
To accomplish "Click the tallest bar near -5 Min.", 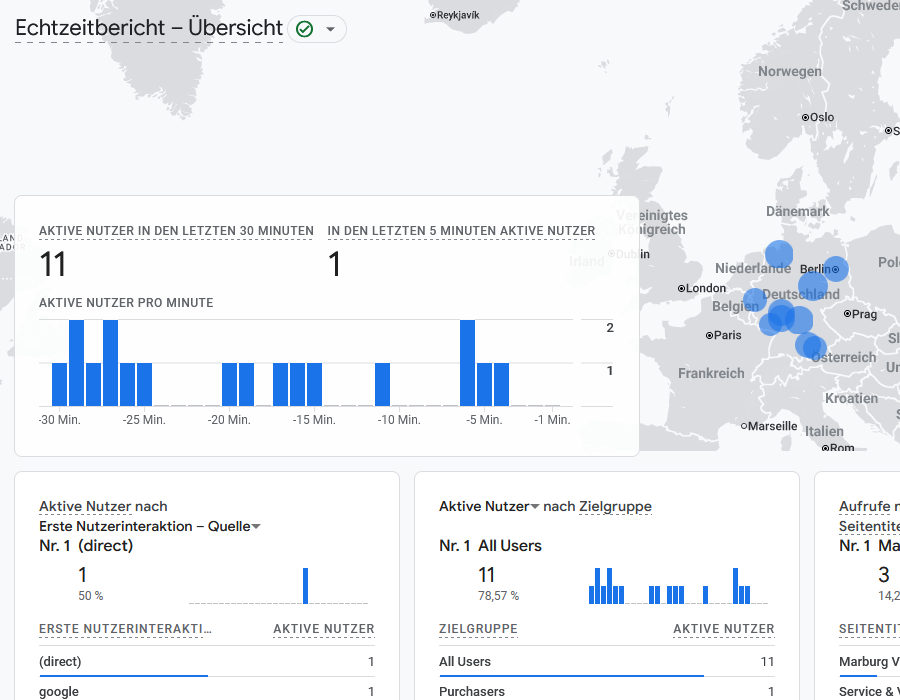I will point(467,362).
